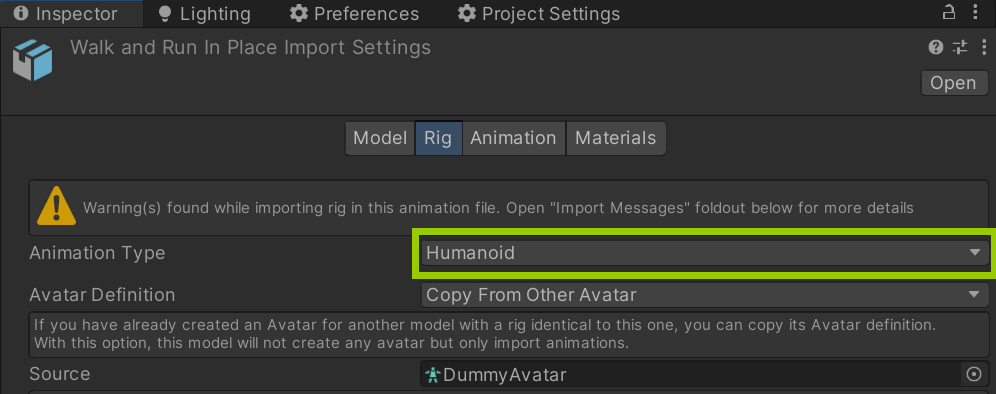Click the blue package asset icon
Image resolution: width=996 pixels, height=394 pixels.
coord(32,60)
